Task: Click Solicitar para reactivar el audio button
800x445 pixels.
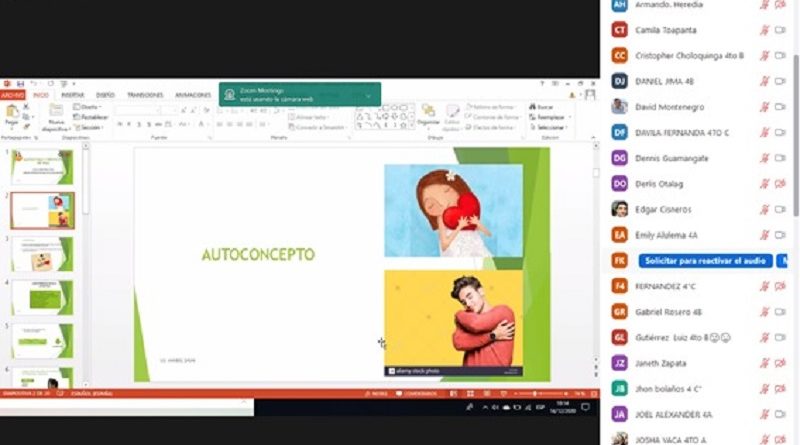Action: pos(705,260)
